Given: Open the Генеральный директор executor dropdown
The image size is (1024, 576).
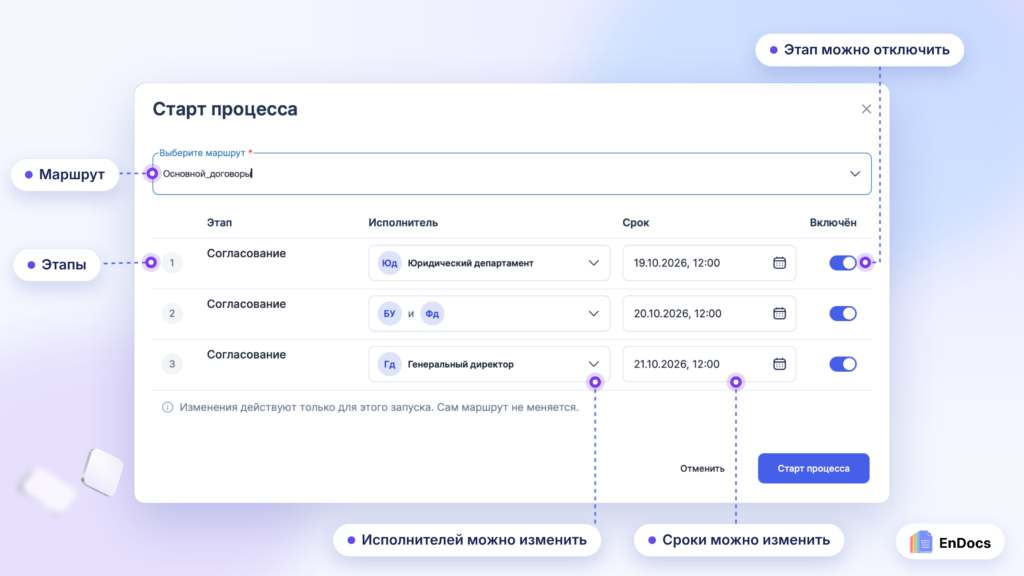Looking at the screenshot, I should [x=489, y=364].
